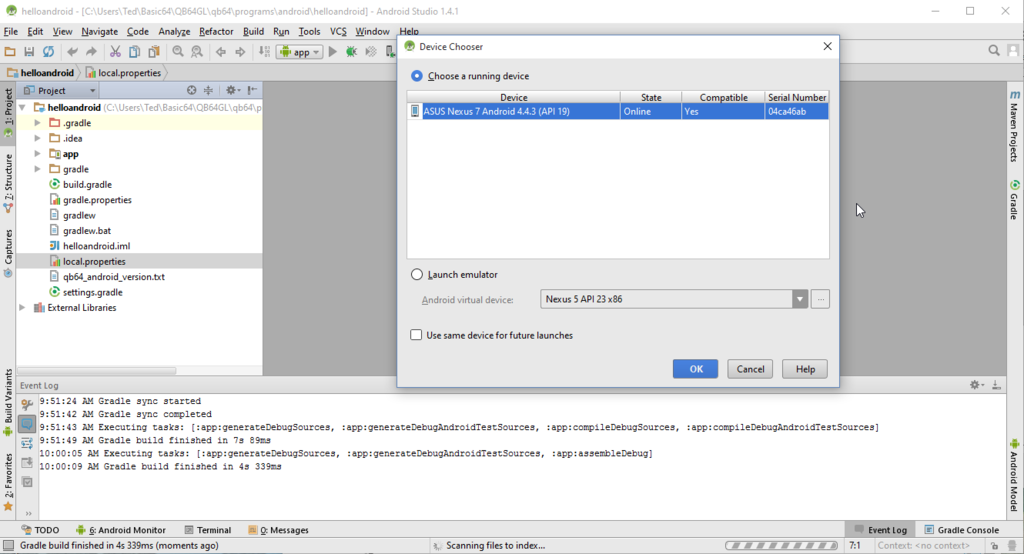Select the 'Launch emulator' radio button
Screen dimensions: 1024x554
[417, 275]
